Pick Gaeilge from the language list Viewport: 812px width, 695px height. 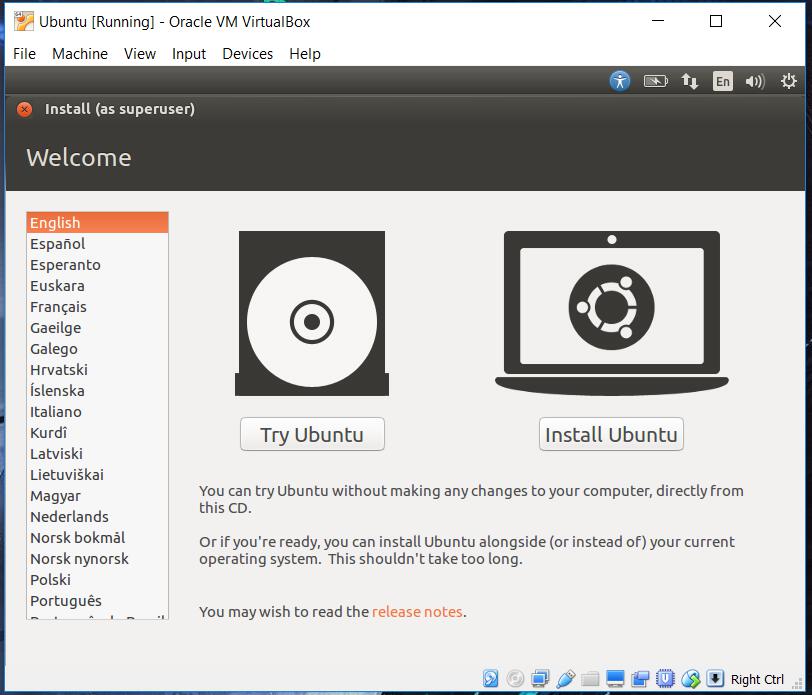[x=97, y=328]
